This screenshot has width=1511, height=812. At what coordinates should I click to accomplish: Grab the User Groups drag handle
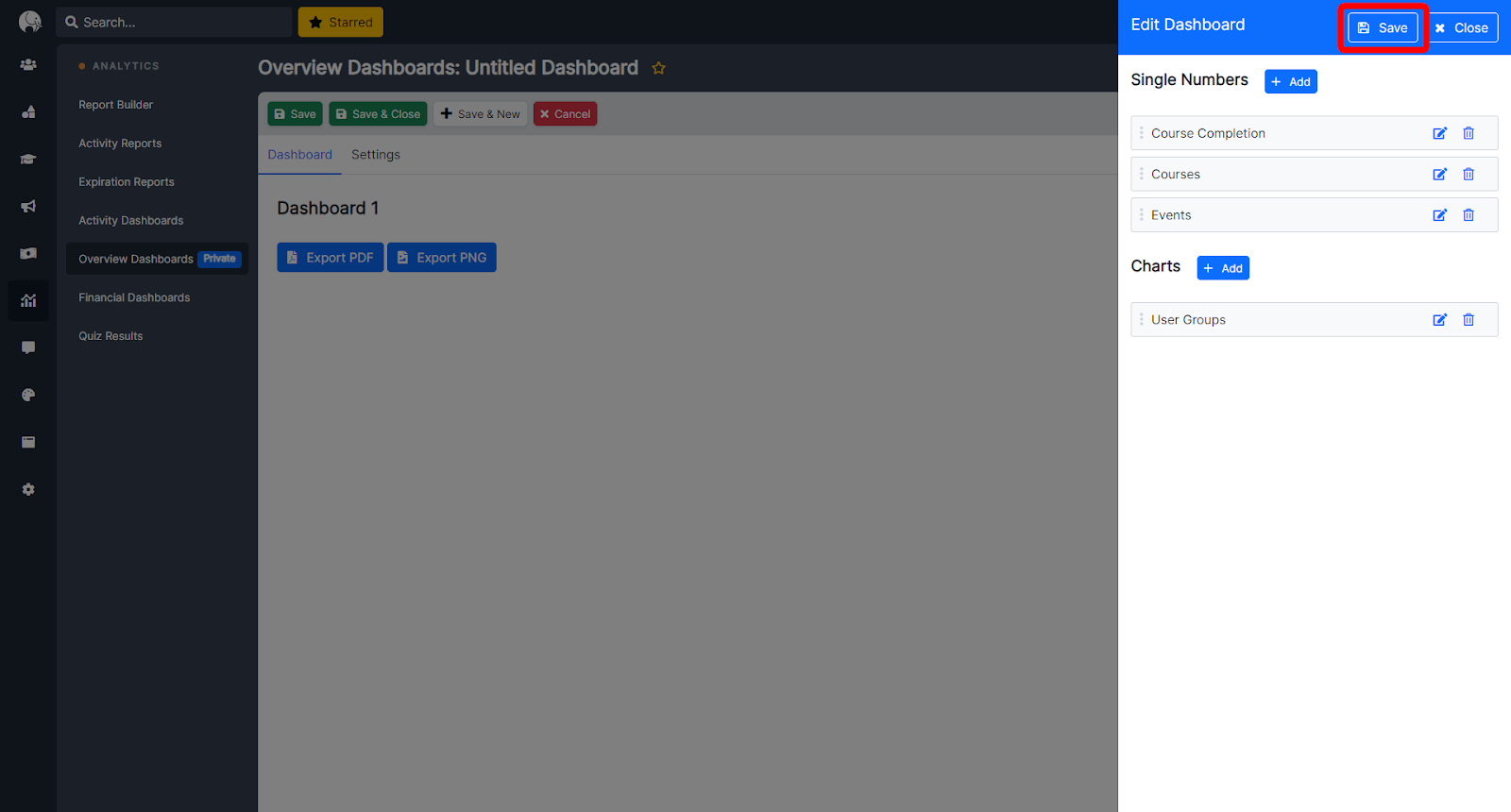coord(1141,320)
